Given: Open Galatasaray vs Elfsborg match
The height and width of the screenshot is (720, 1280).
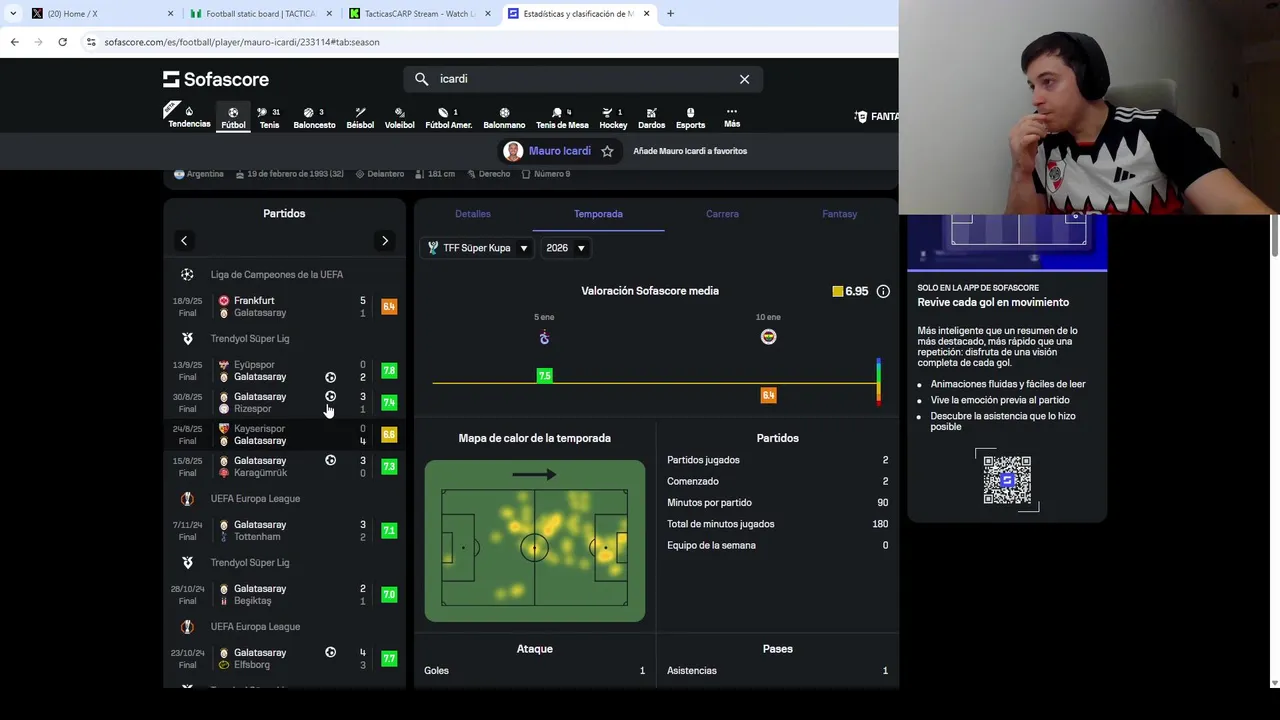Looking at the screenshot, I should pyautogui.click(x=284, y=659).
